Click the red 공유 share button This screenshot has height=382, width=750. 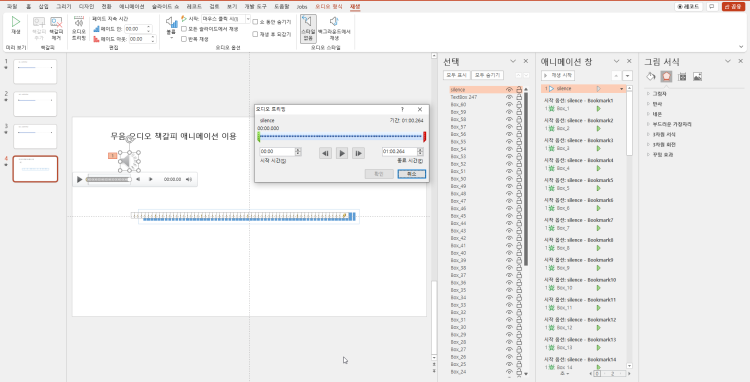point(733,6)
